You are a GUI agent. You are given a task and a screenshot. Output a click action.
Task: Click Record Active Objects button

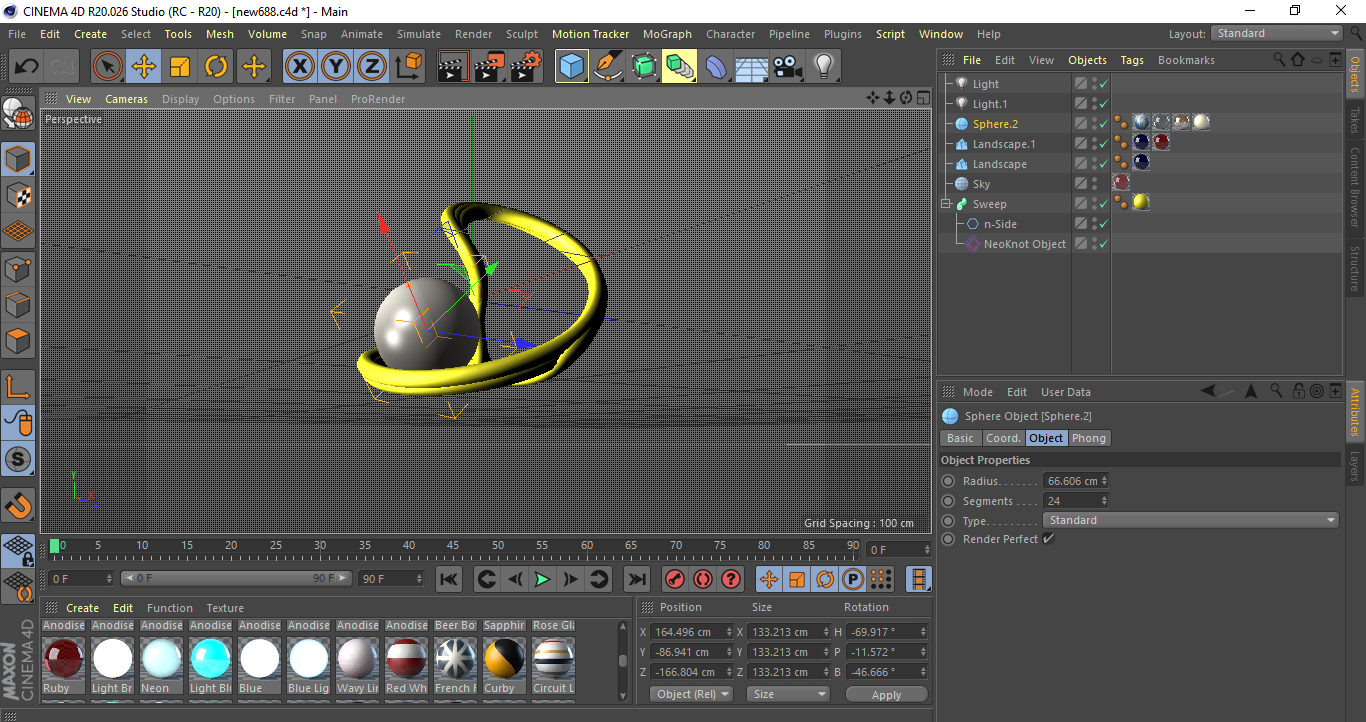coord(675,579)
